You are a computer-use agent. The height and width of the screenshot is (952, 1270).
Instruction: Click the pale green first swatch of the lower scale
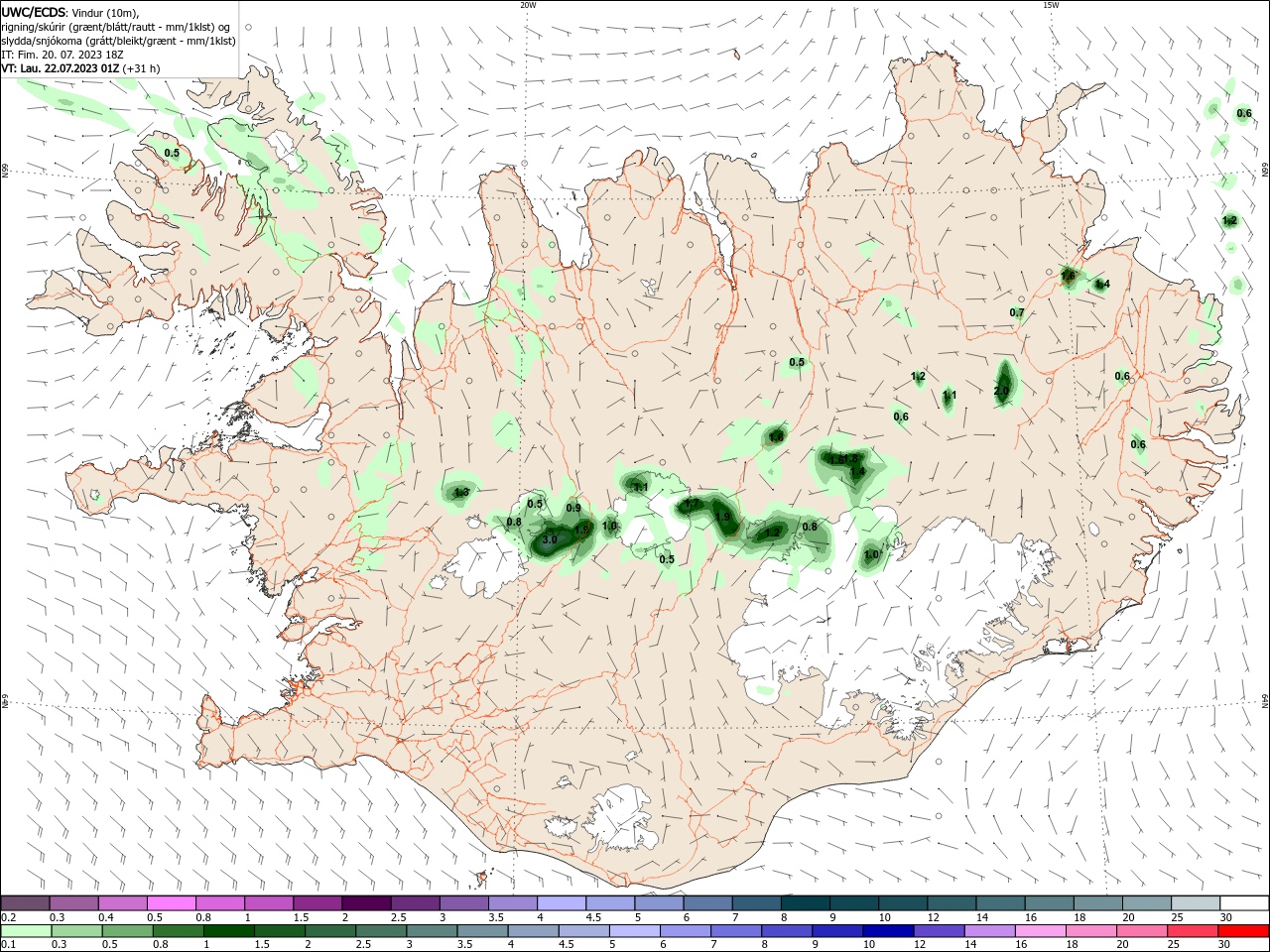pos(26,931)
